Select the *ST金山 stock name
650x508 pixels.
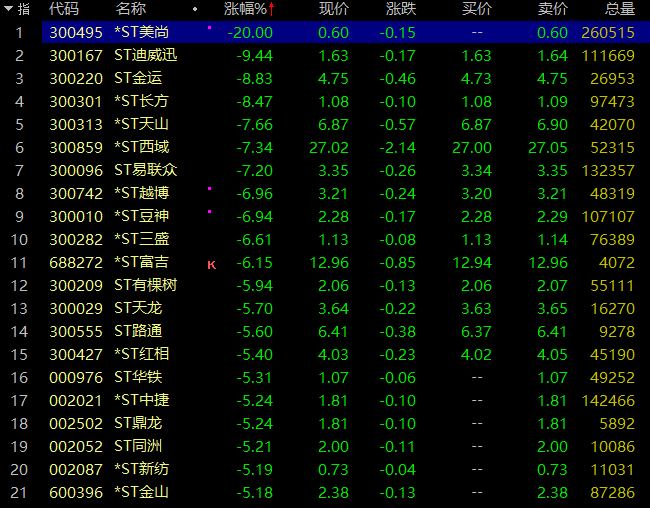tap(142, 492)
